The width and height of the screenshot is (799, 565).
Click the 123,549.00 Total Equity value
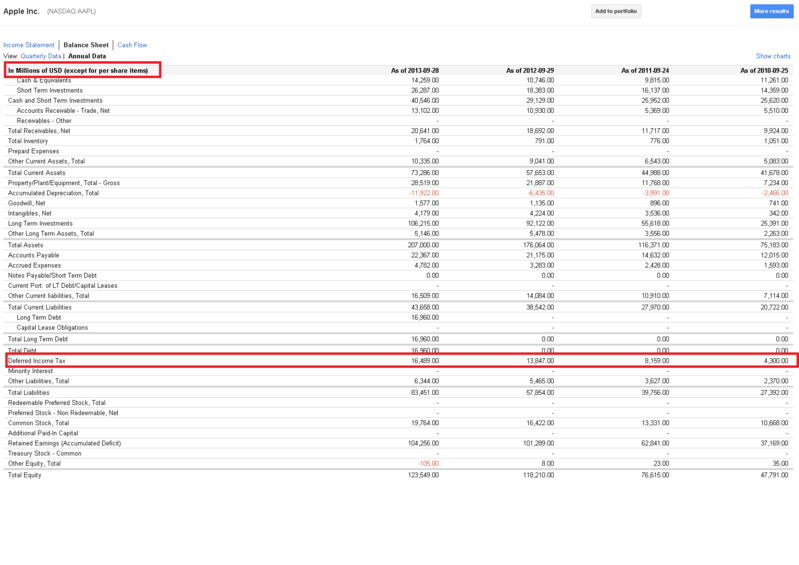click(423, 475)
